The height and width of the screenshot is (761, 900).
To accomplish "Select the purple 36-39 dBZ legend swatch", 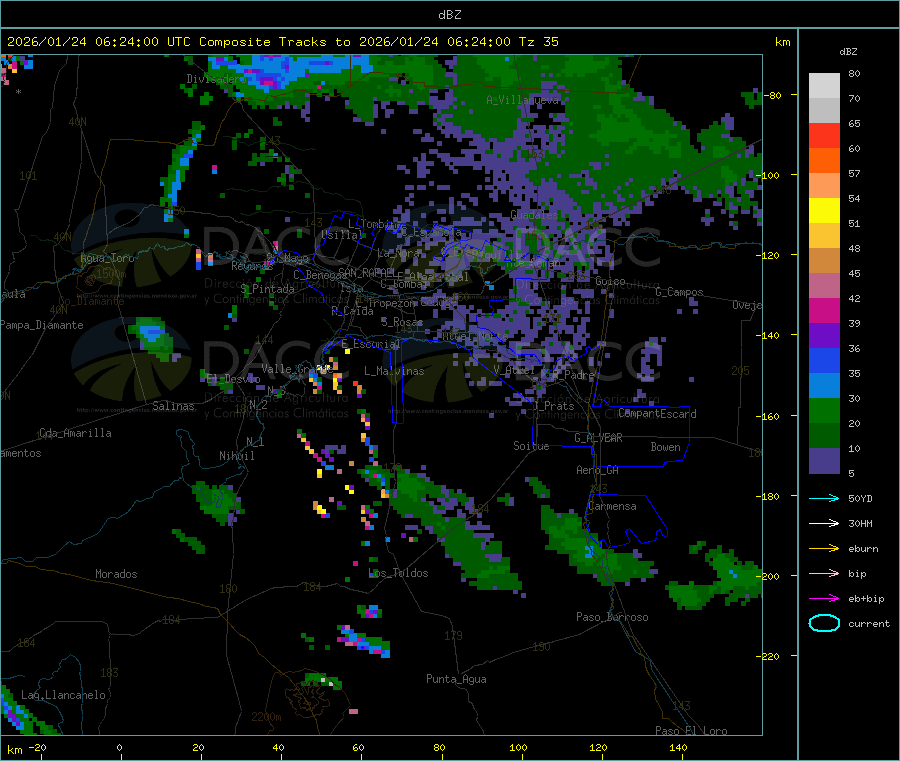I will [x=824, y=336].
